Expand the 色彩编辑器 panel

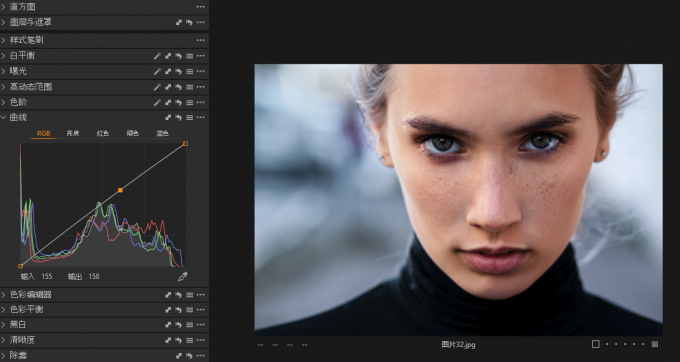click(3, 295)
